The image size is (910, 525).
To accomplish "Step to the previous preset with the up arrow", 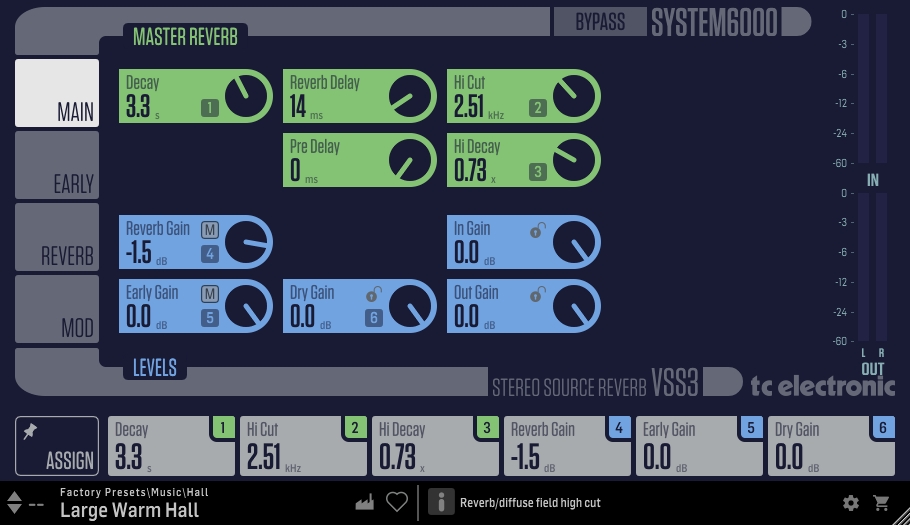I will click(15, 497).
